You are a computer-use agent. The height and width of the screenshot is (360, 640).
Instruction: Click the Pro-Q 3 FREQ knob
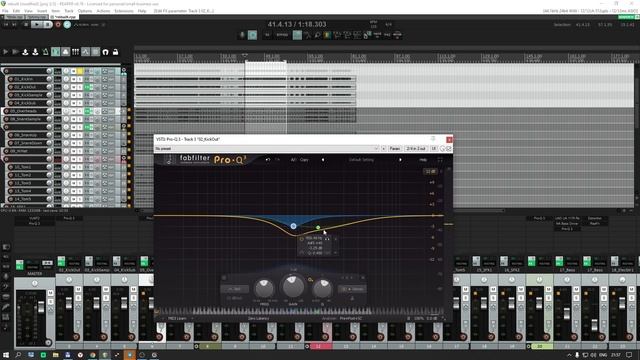pos(264,289)
